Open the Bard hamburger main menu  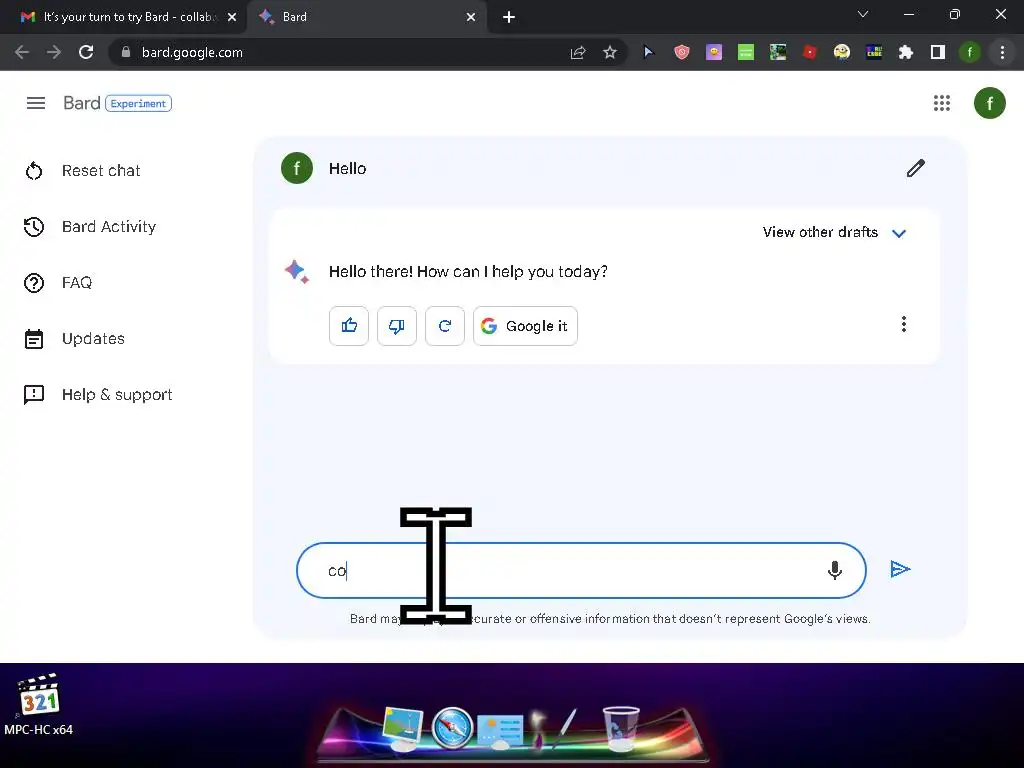tap(36, 103)
